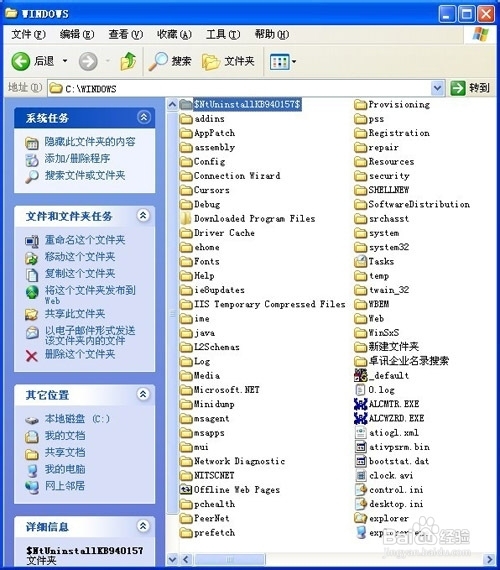Click 重命名这个文件夹 link

pos(85,240)
